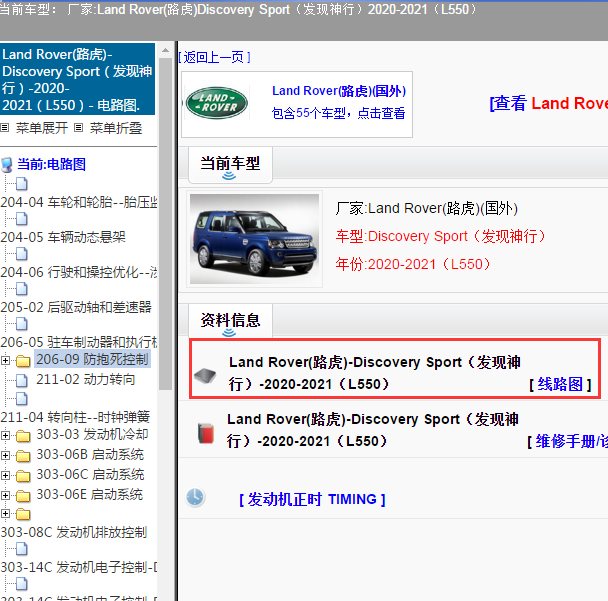Click the clock icon beside TIMING
The height and width of the screenshot is (601, 608).
(195, 497)
